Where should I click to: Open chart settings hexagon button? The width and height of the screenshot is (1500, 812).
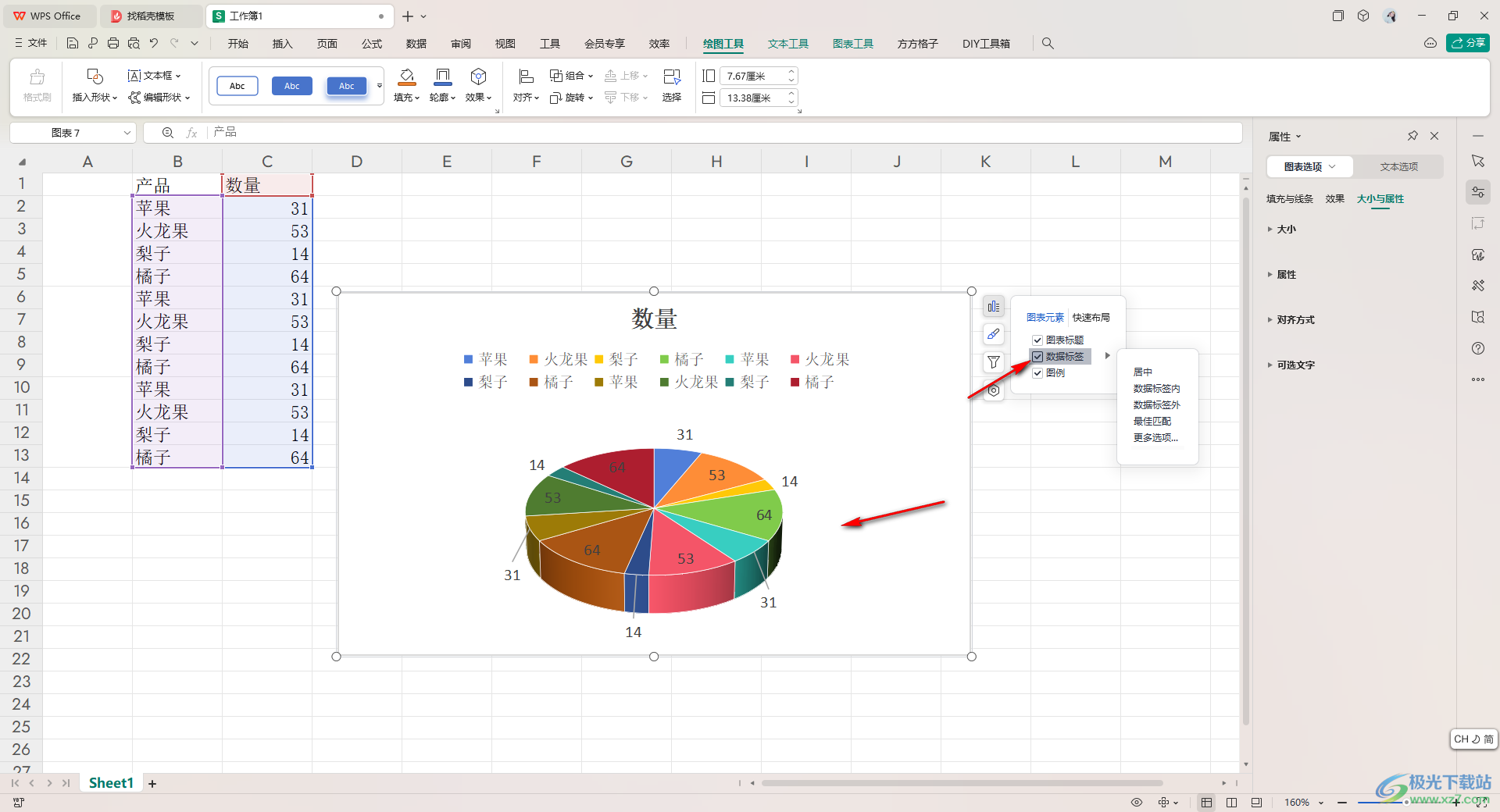click(993, 390)
